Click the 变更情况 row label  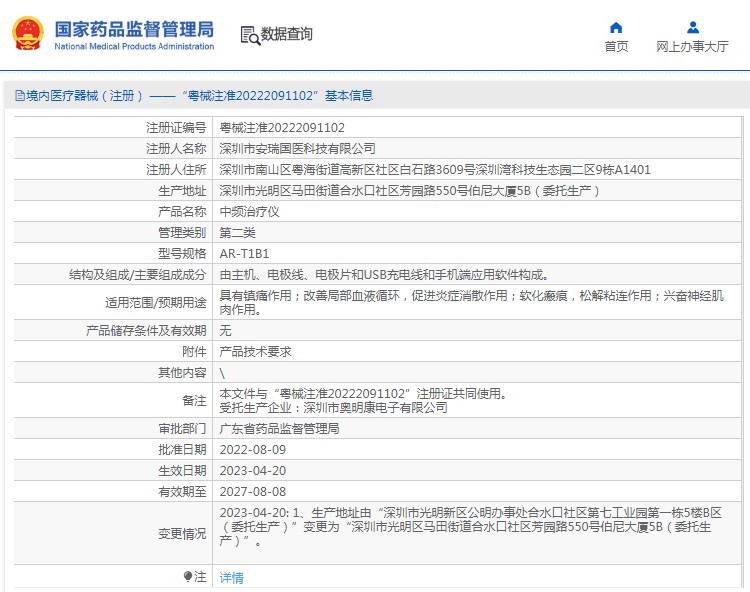(x=182, y=534)
